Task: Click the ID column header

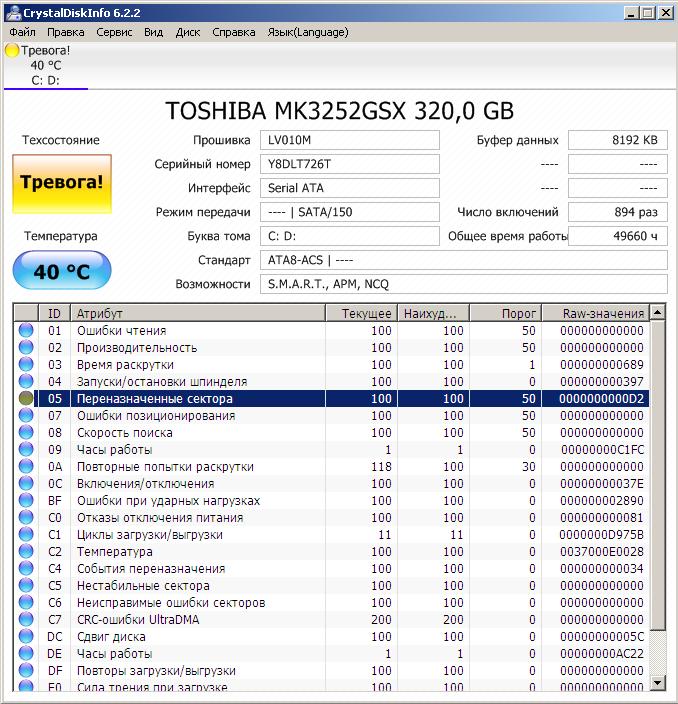Action: (54, 313)
